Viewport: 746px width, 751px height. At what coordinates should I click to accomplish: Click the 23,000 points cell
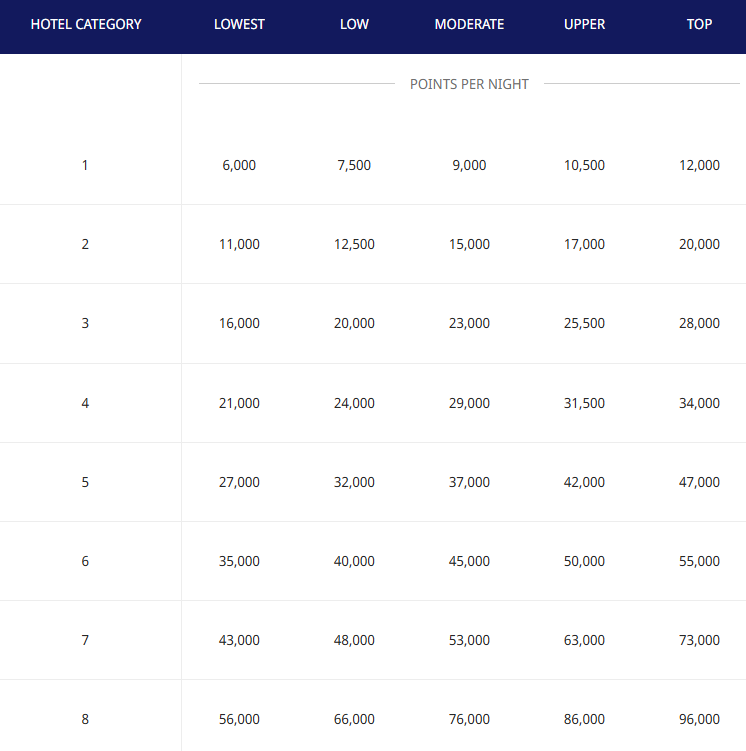tap(469, 323)
